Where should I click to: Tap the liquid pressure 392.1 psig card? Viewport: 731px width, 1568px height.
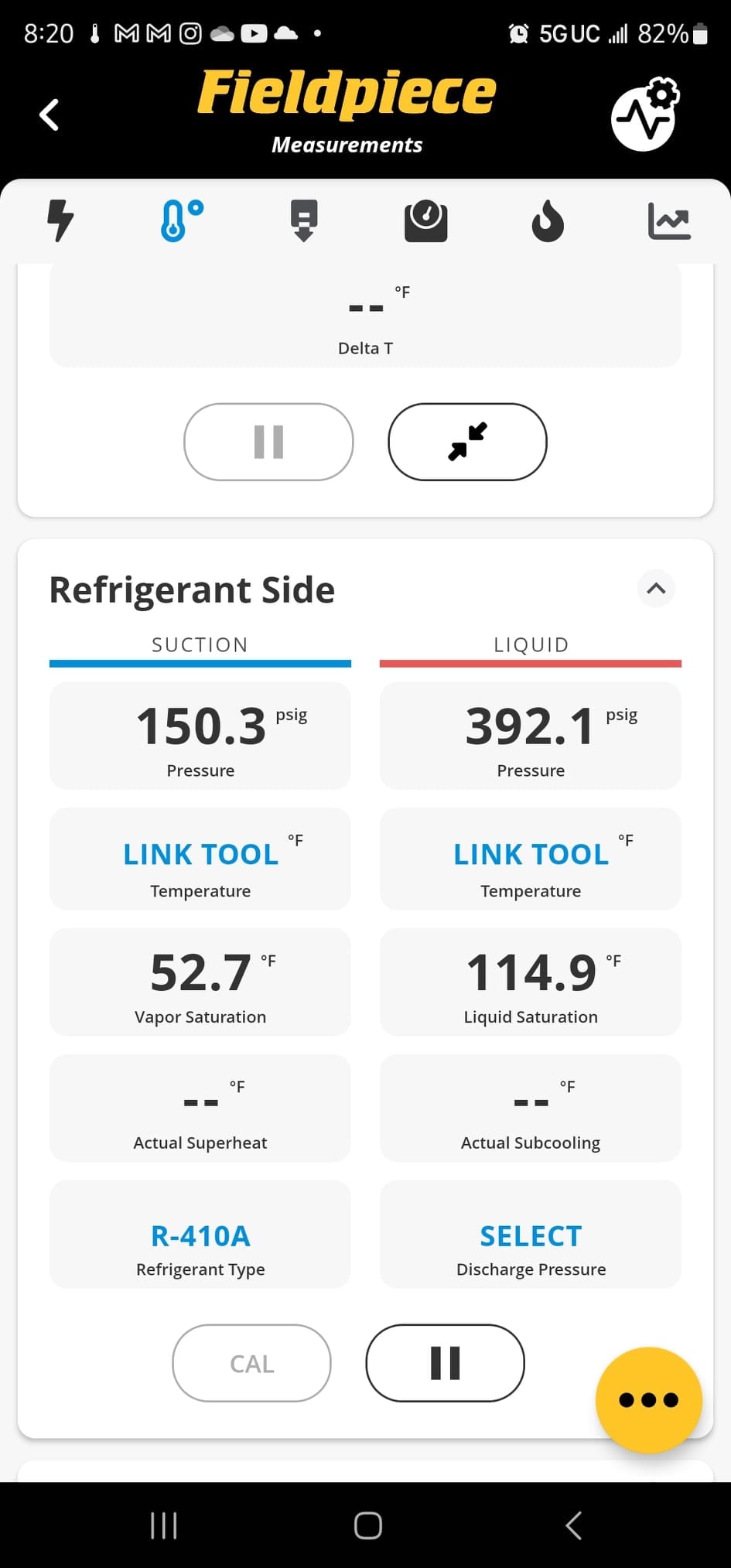pyautogui.click(x=531, y=736)
